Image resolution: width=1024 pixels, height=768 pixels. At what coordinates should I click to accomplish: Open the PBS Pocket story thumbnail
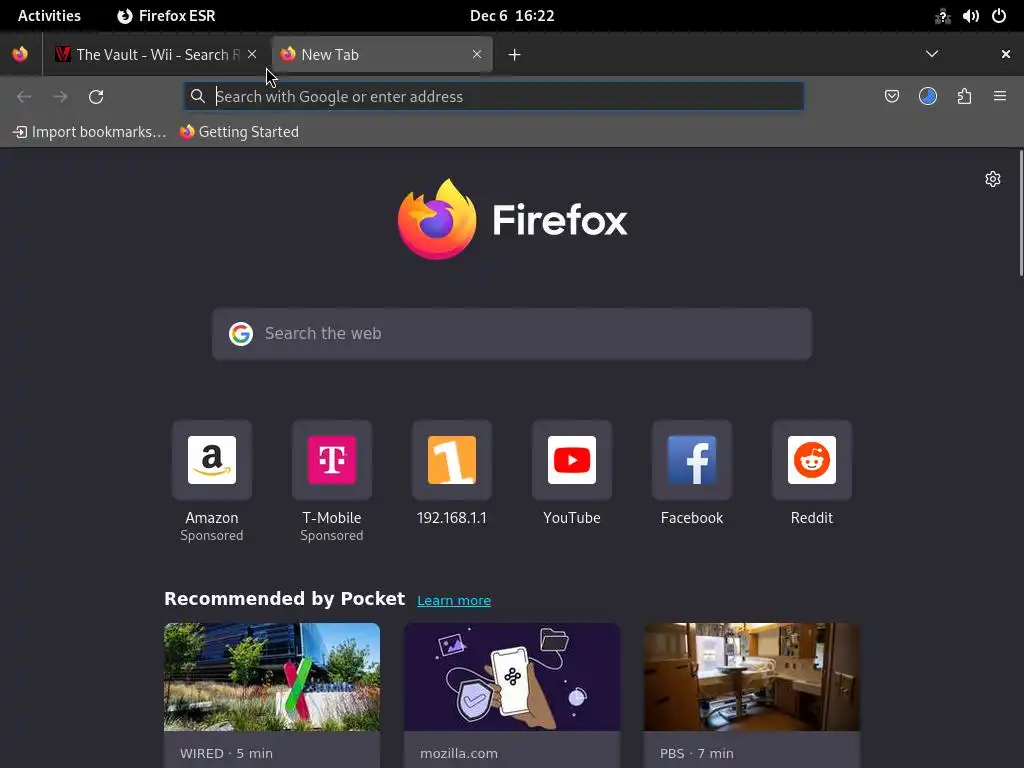(x=752, y=677)
